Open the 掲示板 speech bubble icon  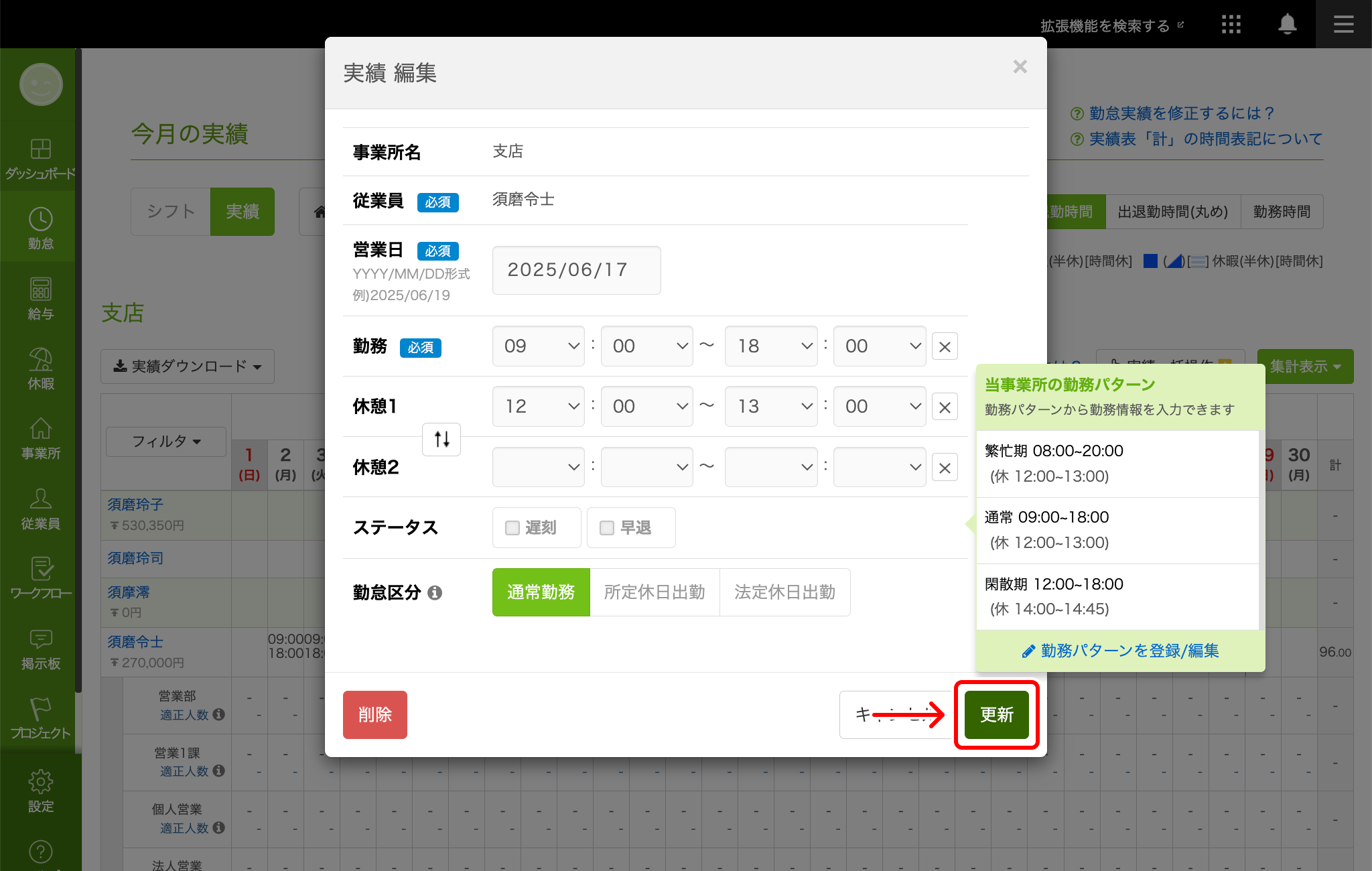point(41,649)
